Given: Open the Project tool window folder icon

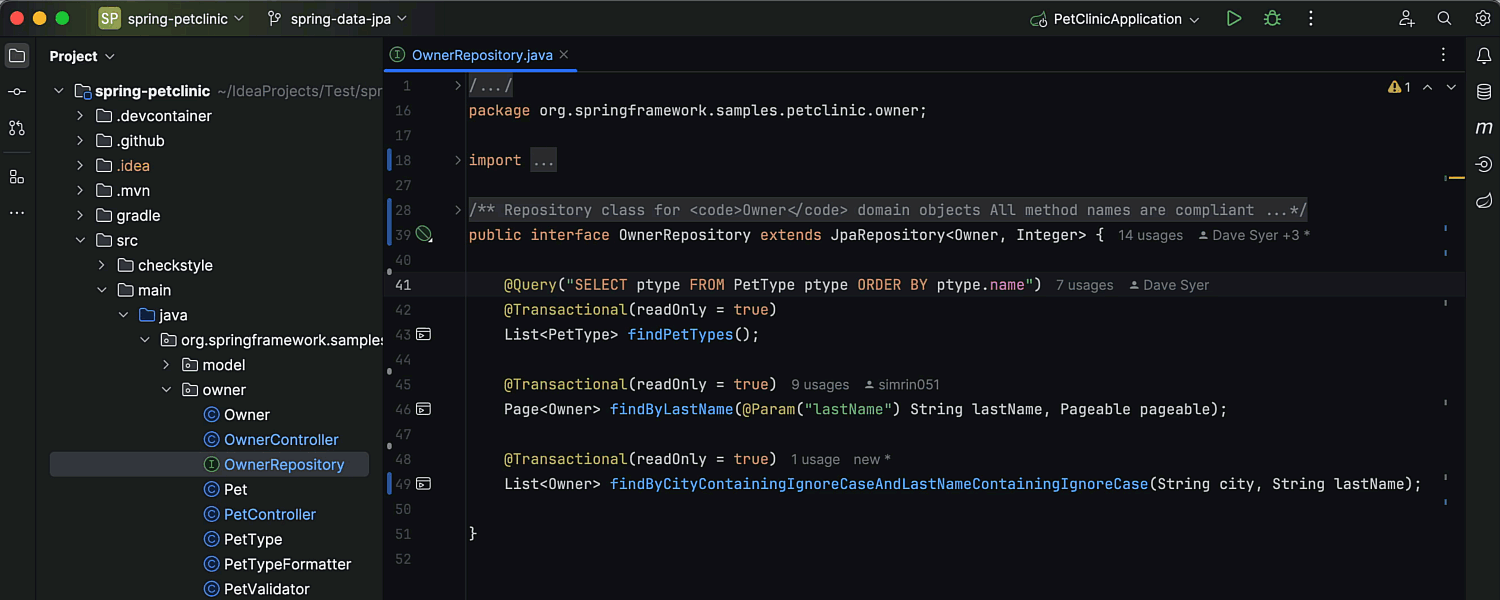Looking at the screenshot, I should click(17, 56).
